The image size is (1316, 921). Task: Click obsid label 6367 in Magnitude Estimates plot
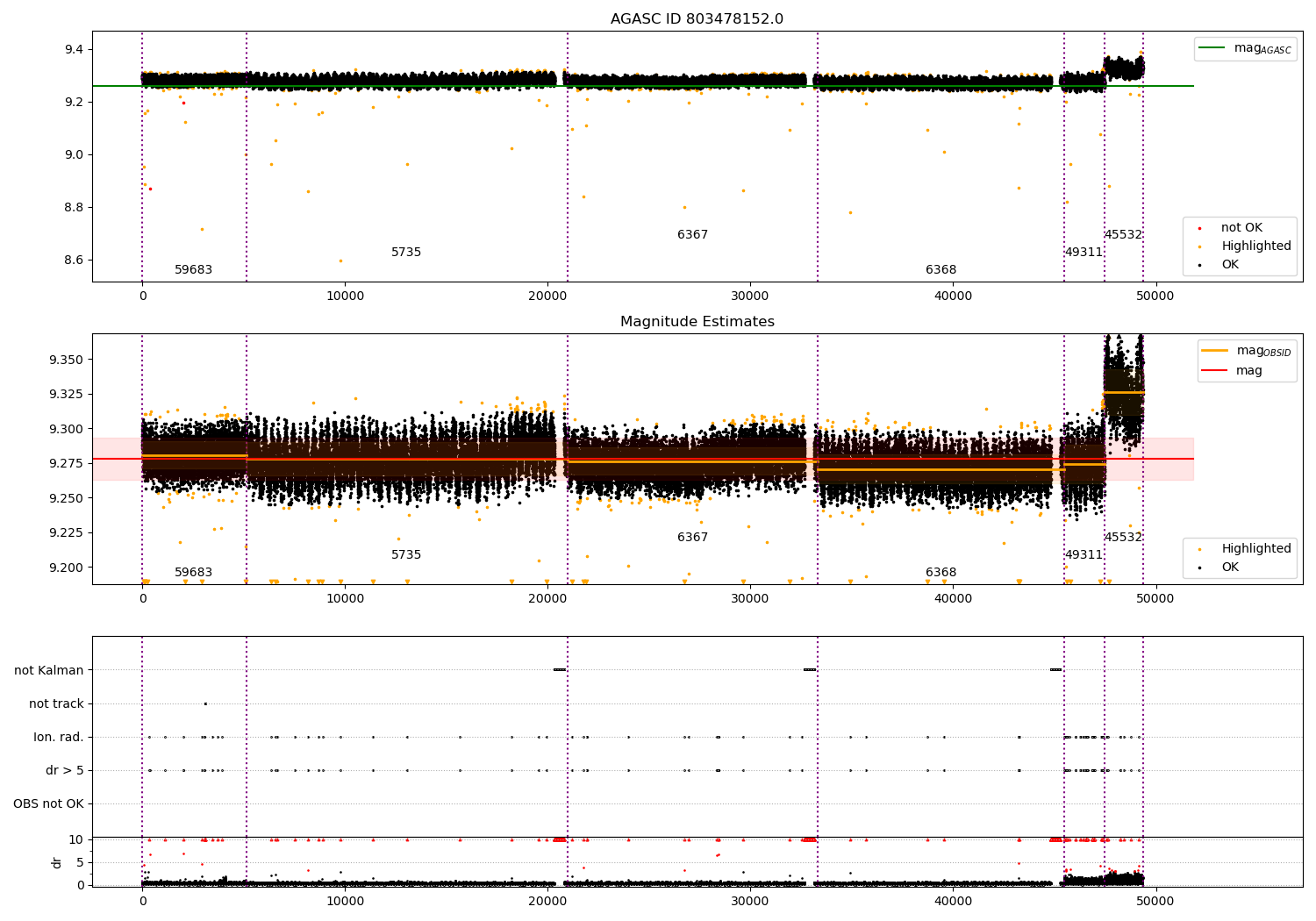692,538
